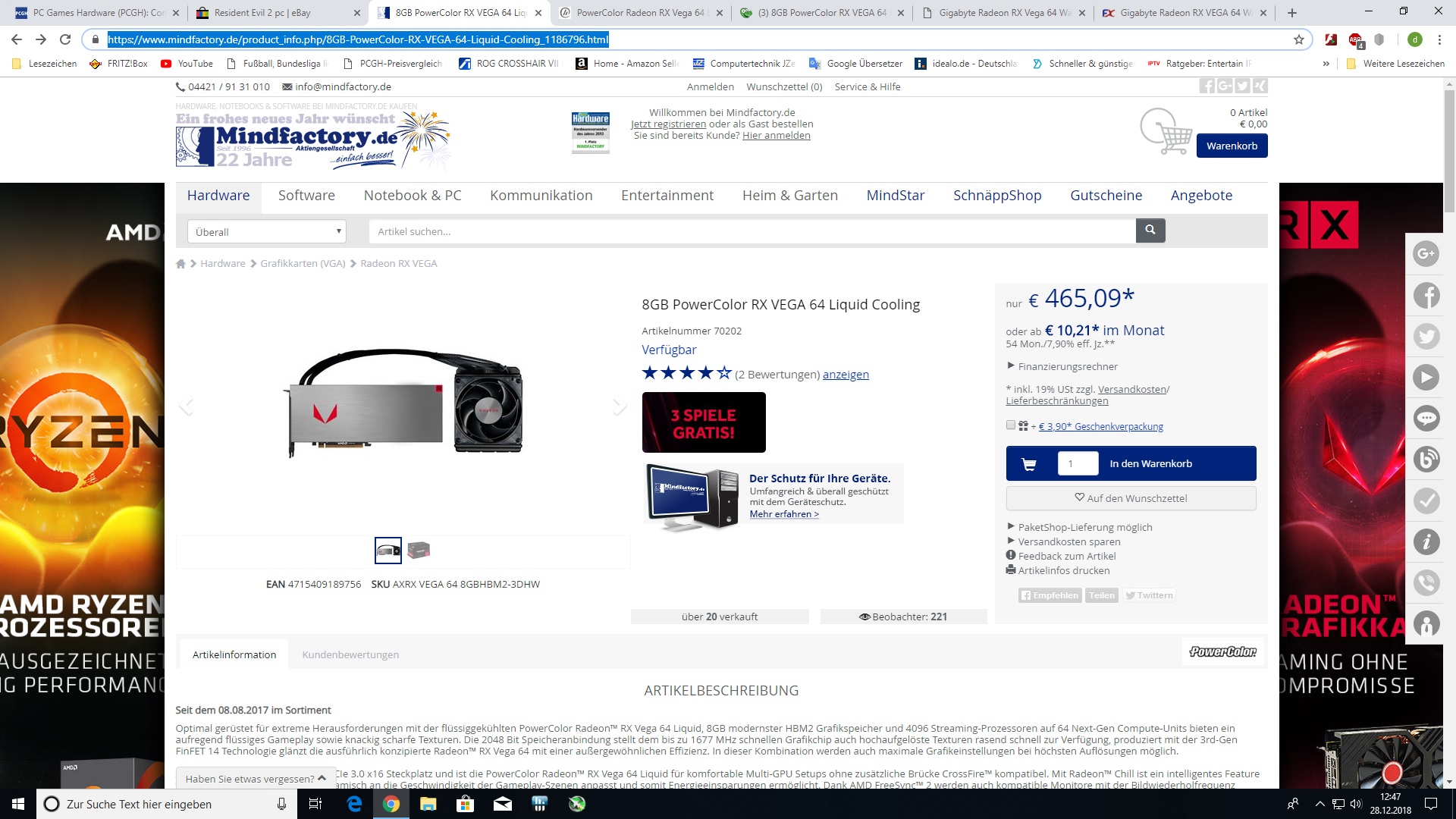Click the Facebook Empfehlen button
This screenshot has height=819, width=1456.
click(1050, 595)
